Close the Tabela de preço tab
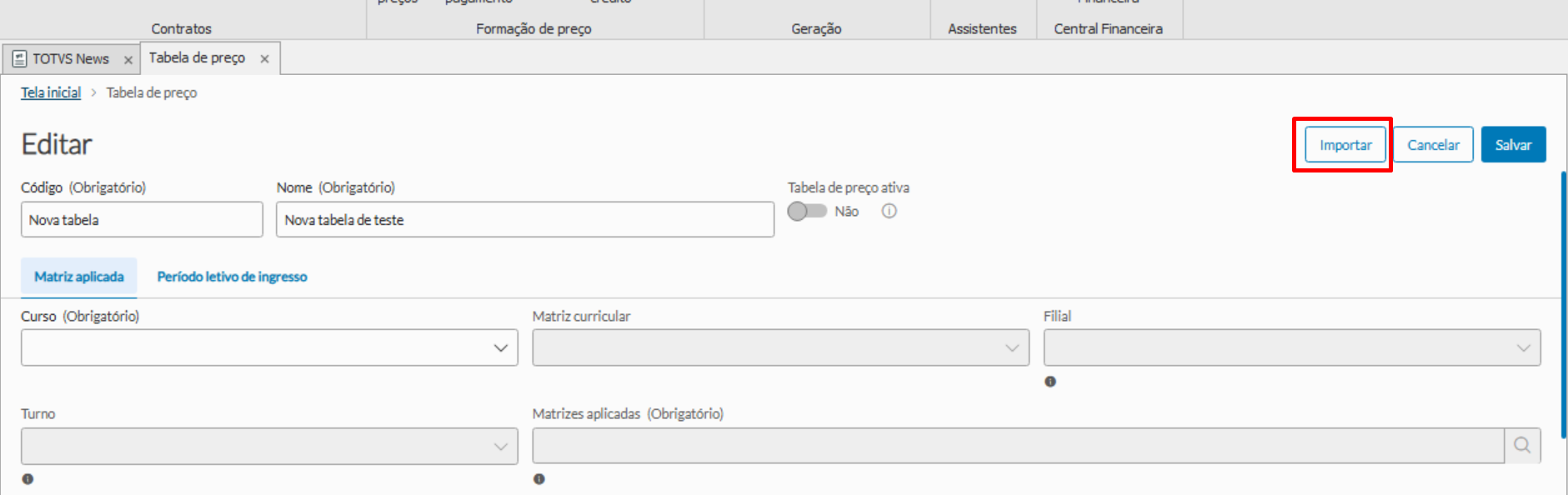 (x=264, y=59)
